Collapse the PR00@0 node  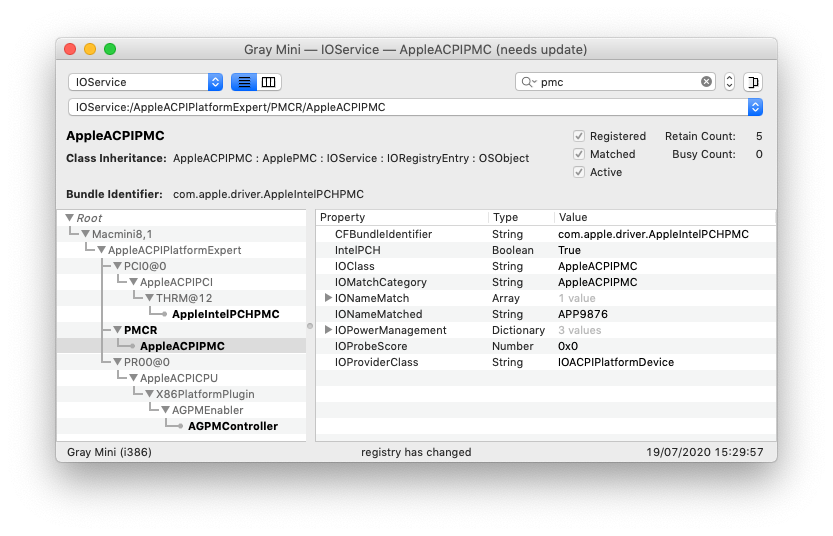117,362
